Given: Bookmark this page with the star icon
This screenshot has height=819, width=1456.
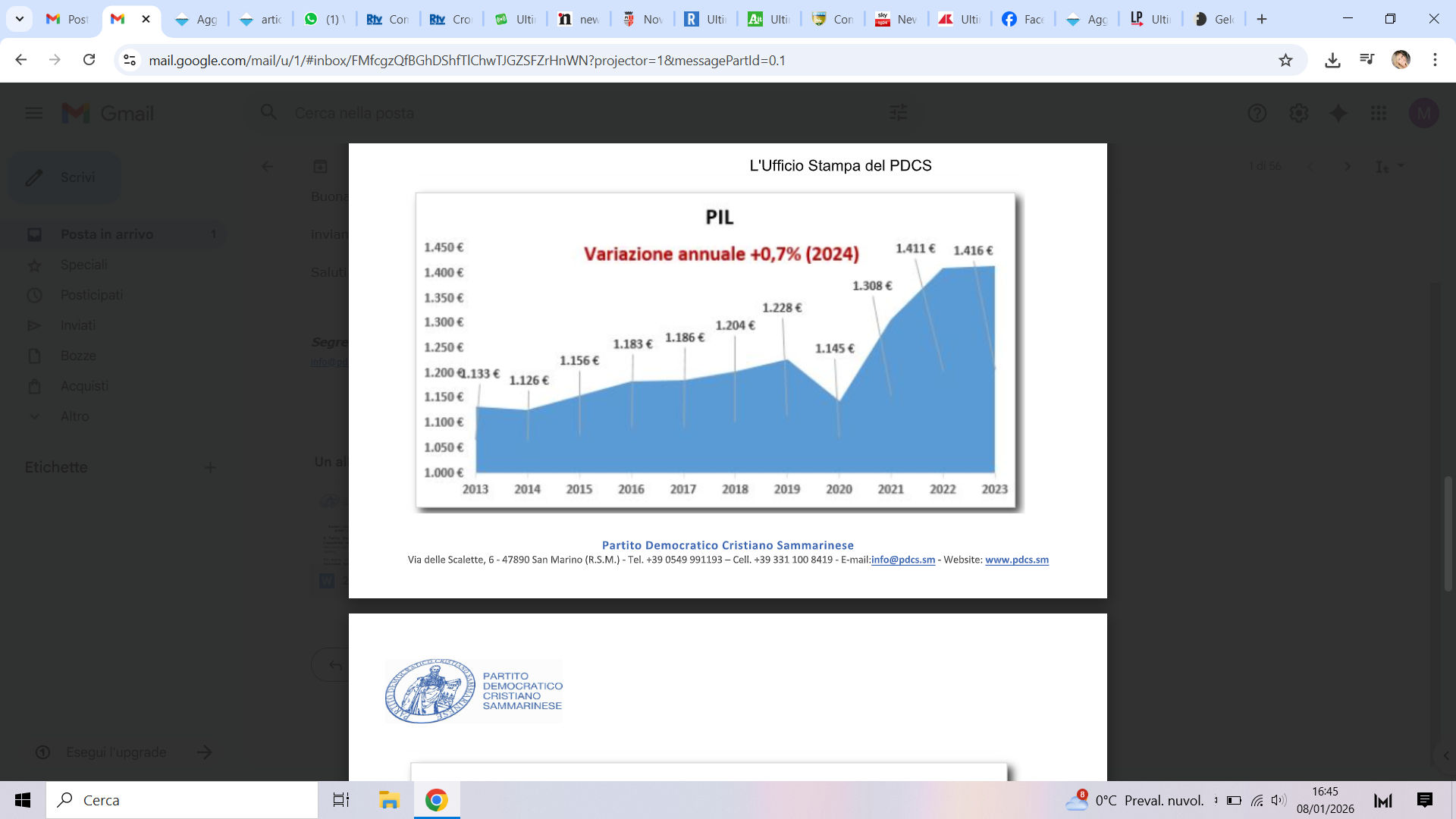Looking at the screenshot, I should (1285, 60).
